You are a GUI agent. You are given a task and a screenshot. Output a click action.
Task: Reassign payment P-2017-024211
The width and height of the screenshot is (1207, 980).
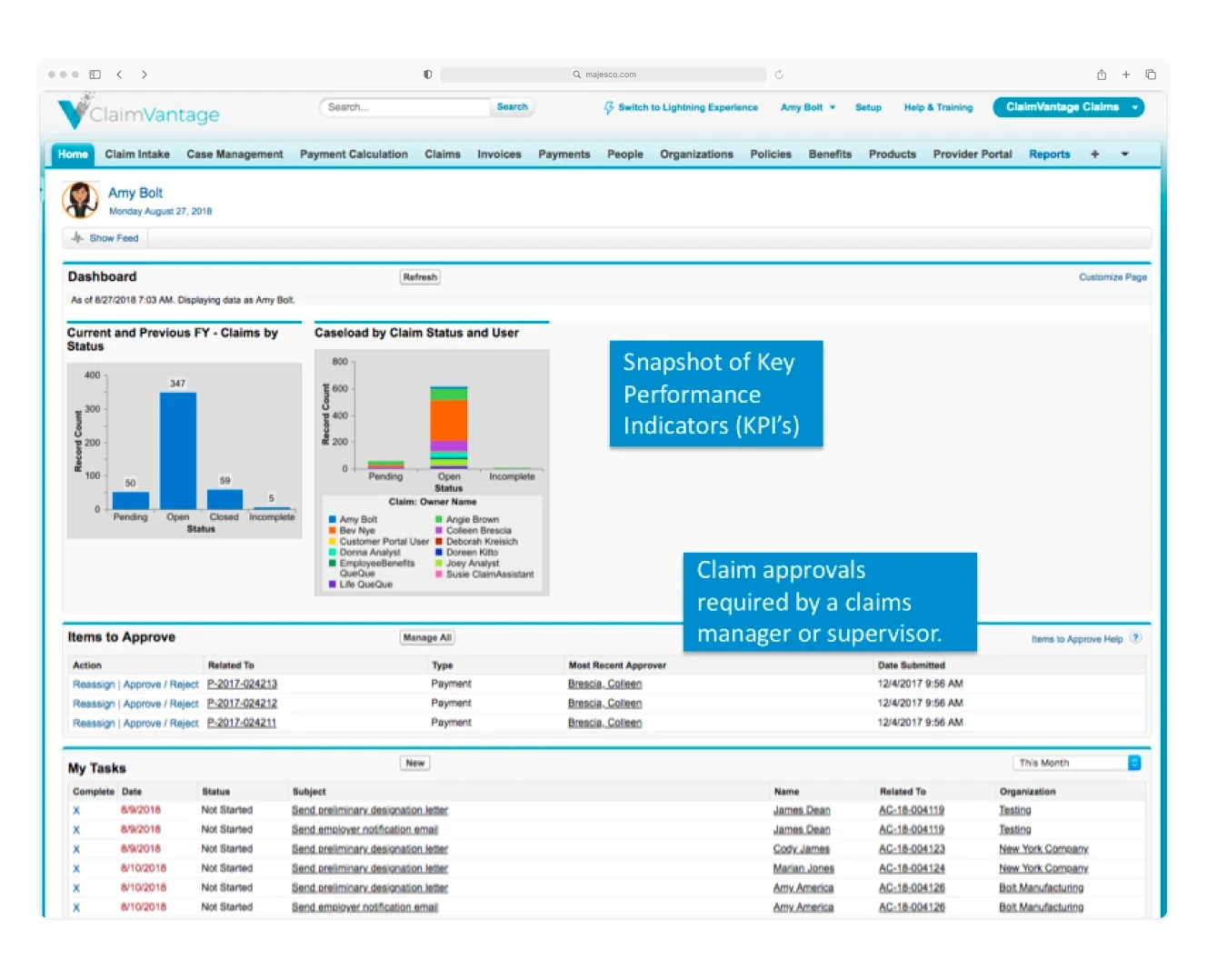[x=94, y=724]
